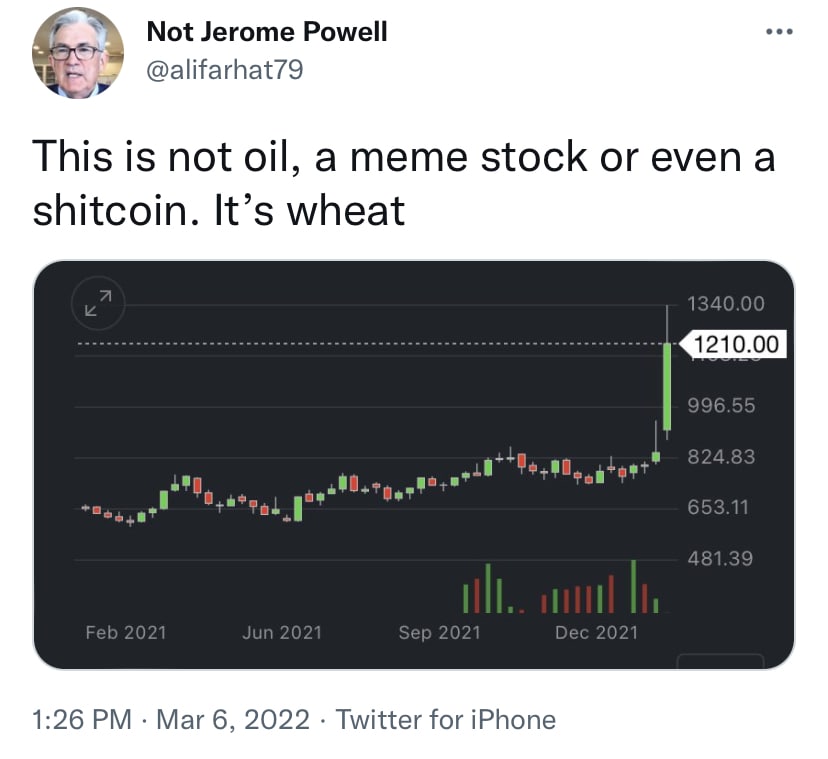The image size is (828, 759).
Task: Click the 996.55 price level label
Action: tap(721, 406)
